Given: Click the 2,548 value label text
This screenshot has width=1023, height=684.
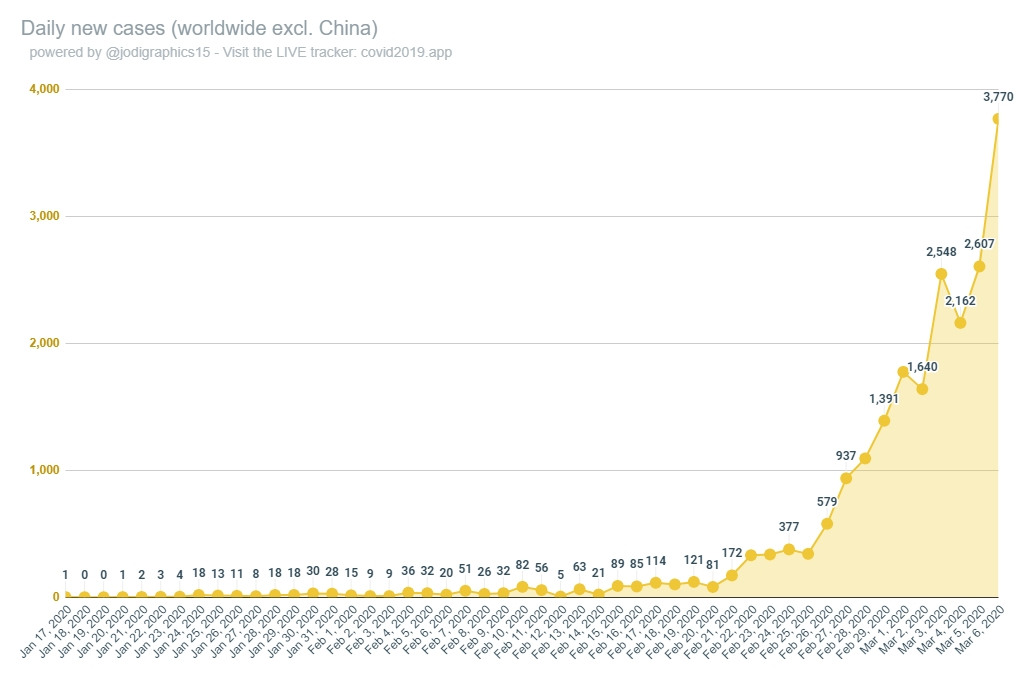Looking at the screenshot, I should 941,252.
